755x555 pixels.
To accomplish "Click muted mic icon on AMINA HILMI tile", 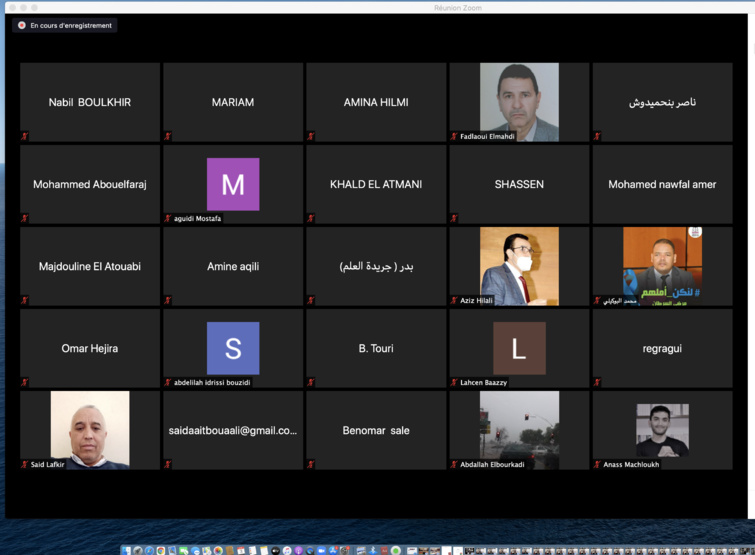I will (x=311, y=136).
